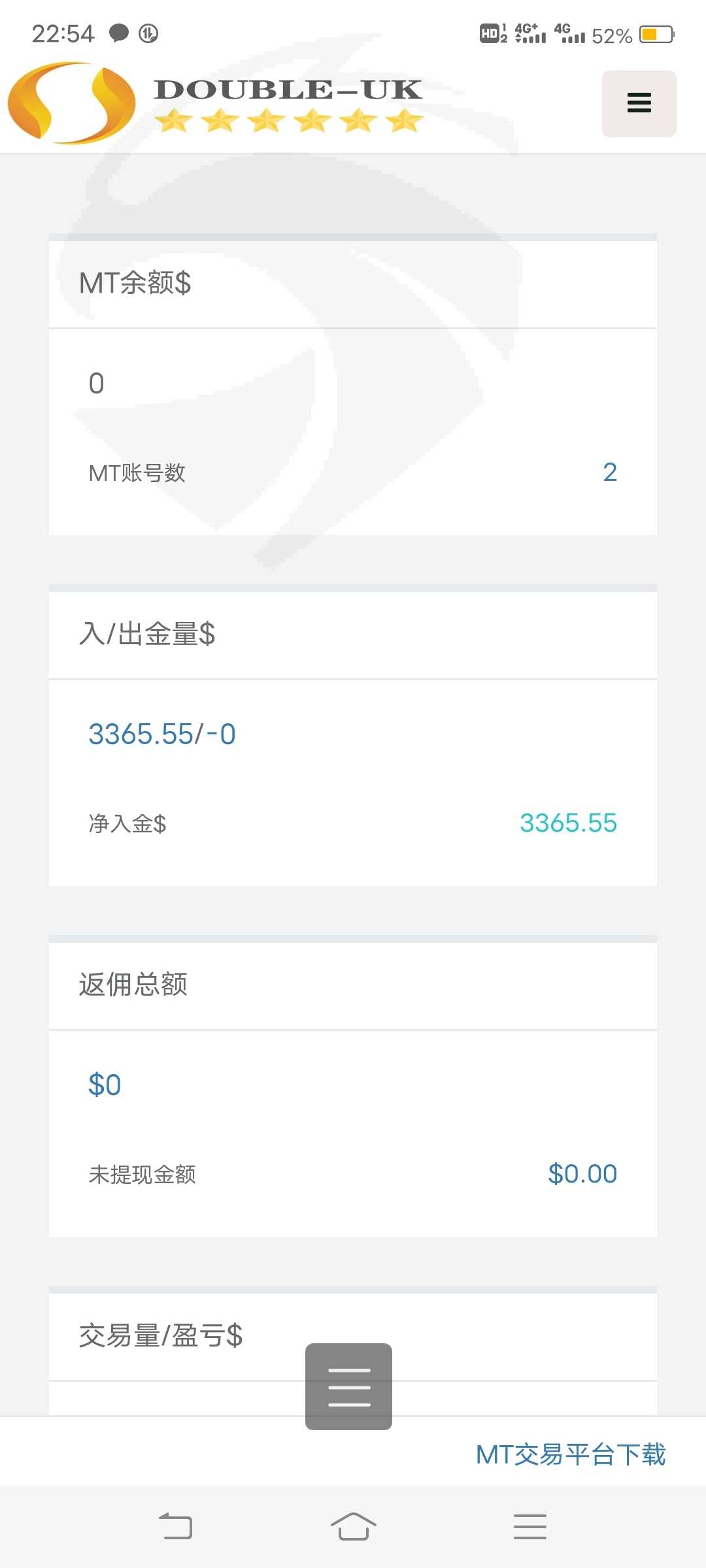Open the MT交易平台下载 link
Viewport: 706px width, 1568px height.
click(570, 1454)
